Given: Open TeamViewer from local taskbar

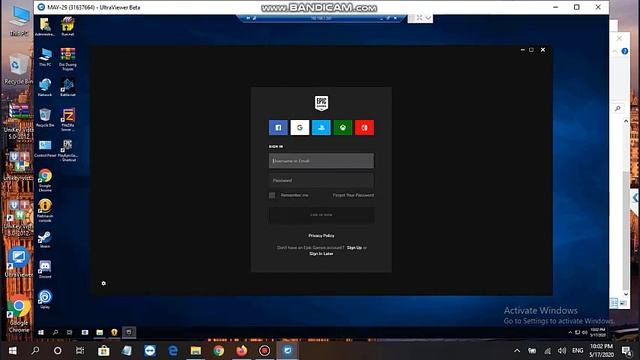Looking at the screenshot, I should pyautogui.click(x=150, y=351).
